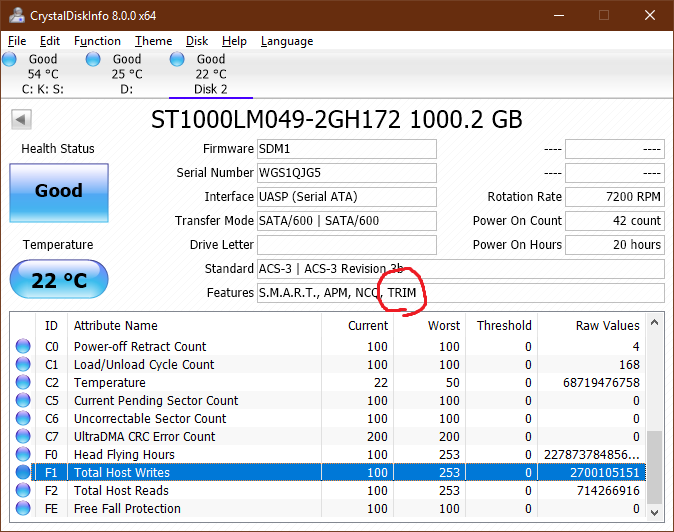
Task: Click raw value 68719476758
Action: click(x=601, y=382)
